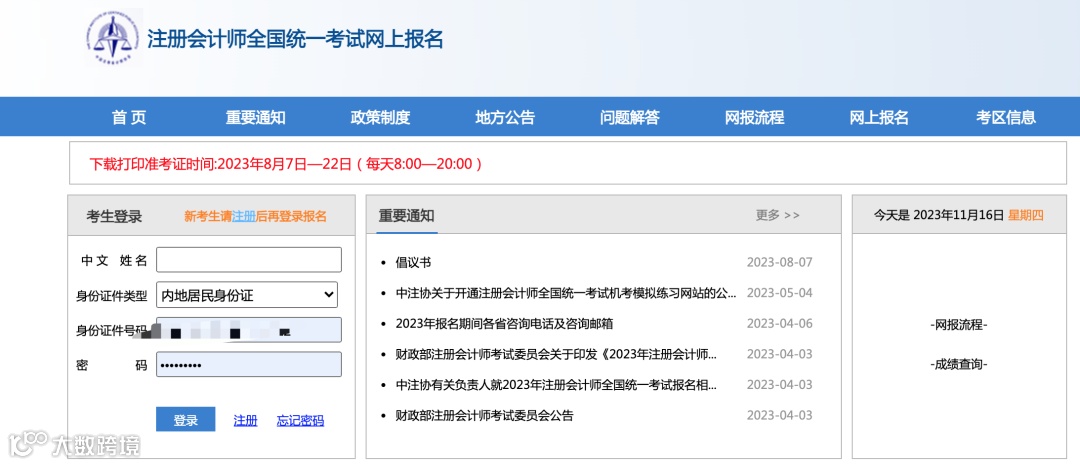Open the 首页 nav item
This screenshot has height=465, width=1080.
129,118
